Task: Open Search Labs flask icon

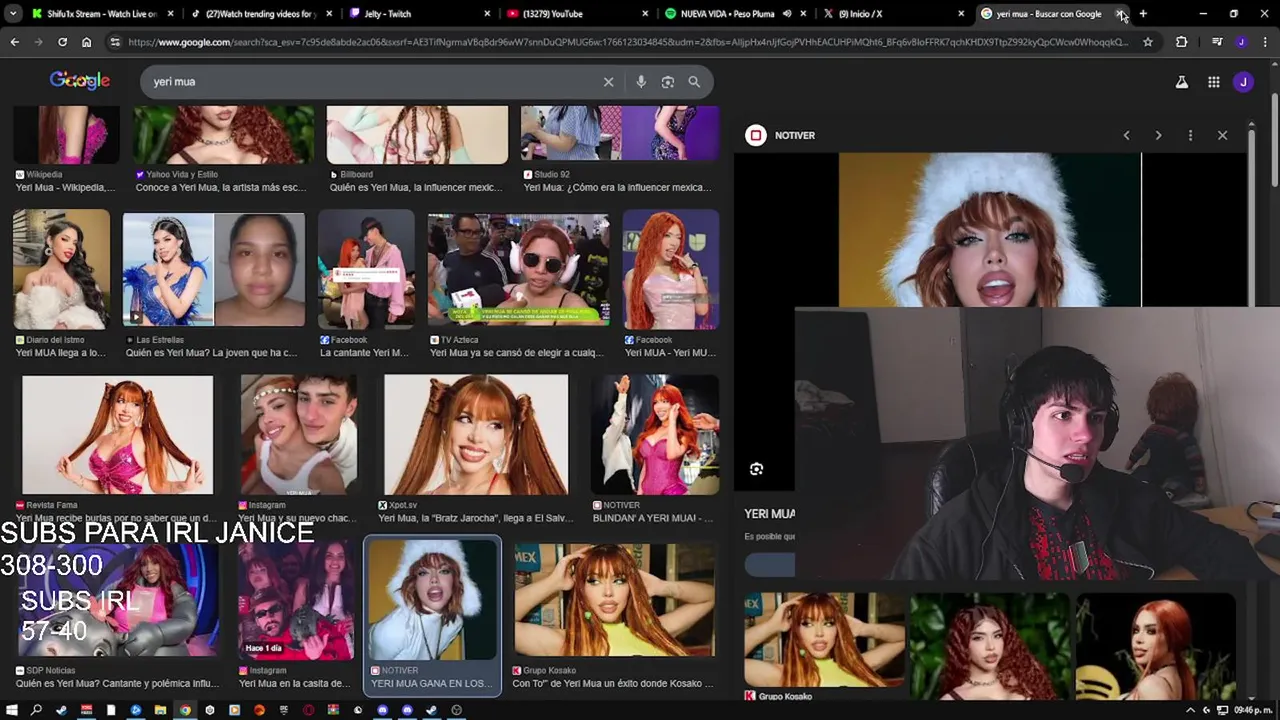Action: (1182, 82)
